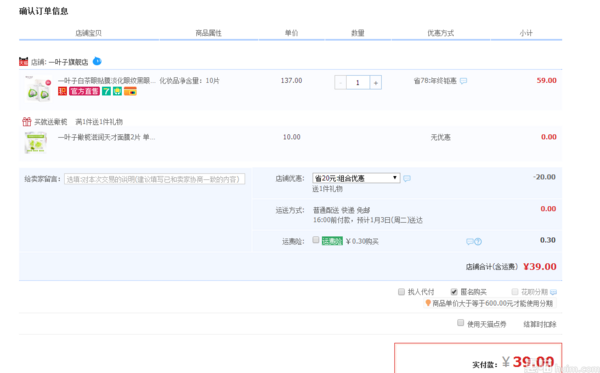Click the 官方直售 badge under product title
600x373 pixels.
(84, 91)
